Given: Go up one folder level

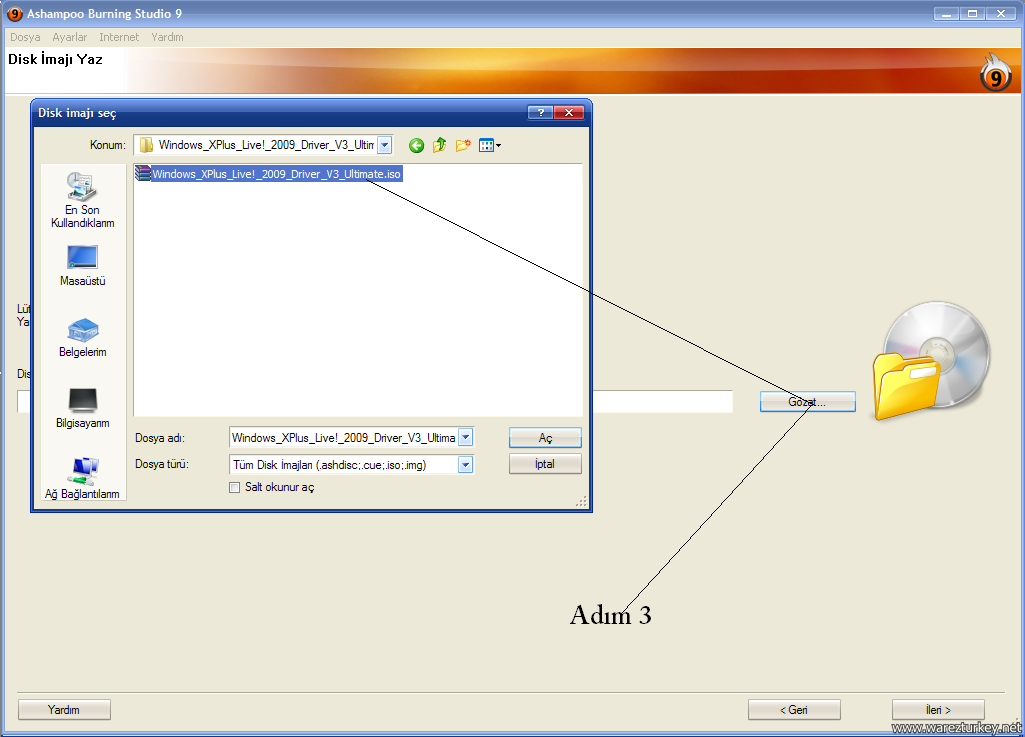Looking at the screenshot, I should [439, 145].
